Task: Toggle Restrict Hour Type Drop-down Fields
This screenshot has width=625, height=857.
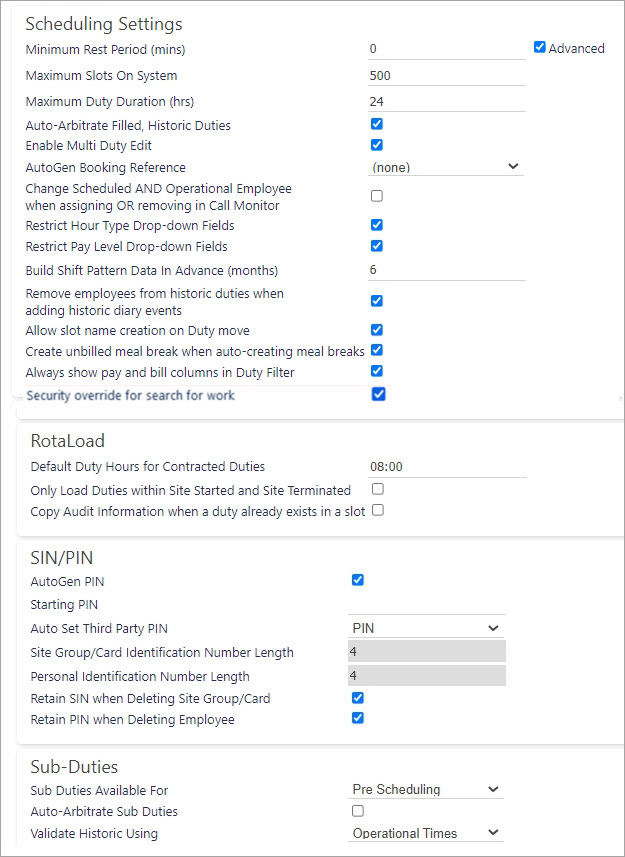Action: pyautogui.click(x=376, y=225)
